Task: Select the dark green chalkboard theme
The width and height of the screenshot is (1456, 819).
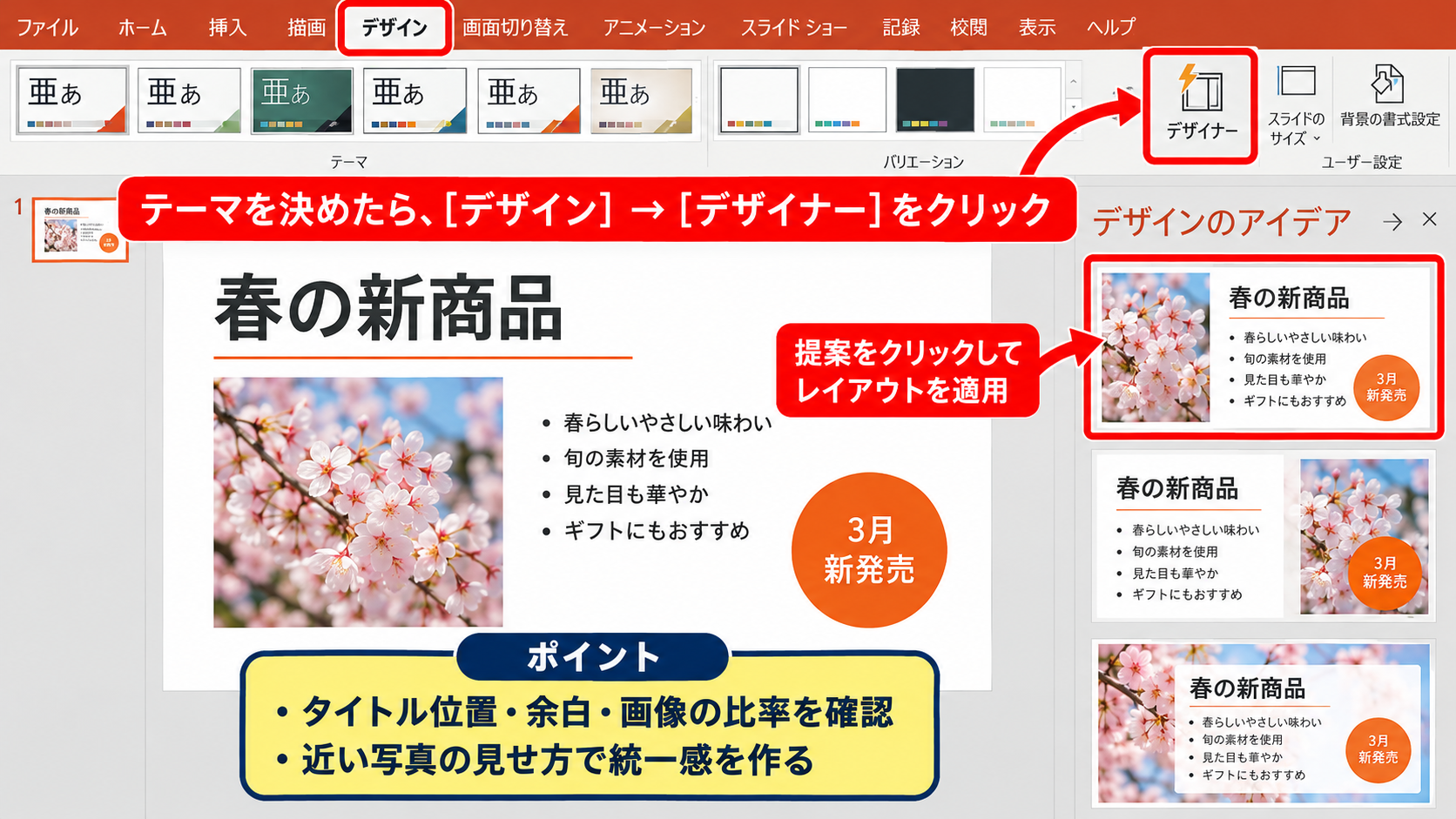Action: (302, 101)
